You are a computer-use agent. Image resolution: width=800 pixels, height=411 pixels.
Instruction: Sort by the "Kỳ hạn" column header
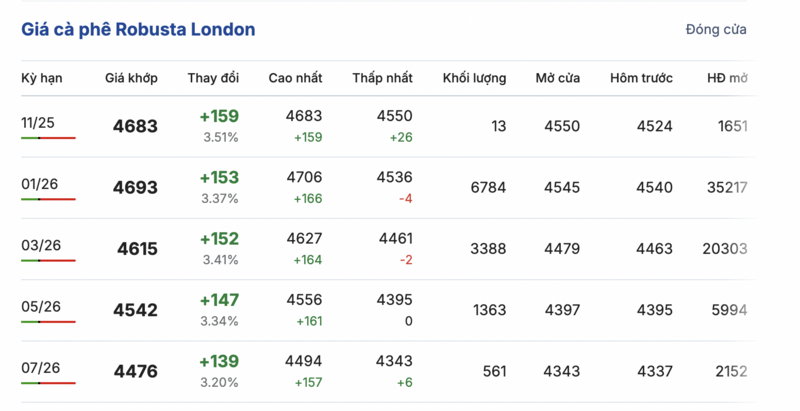[x=42, y=78]
